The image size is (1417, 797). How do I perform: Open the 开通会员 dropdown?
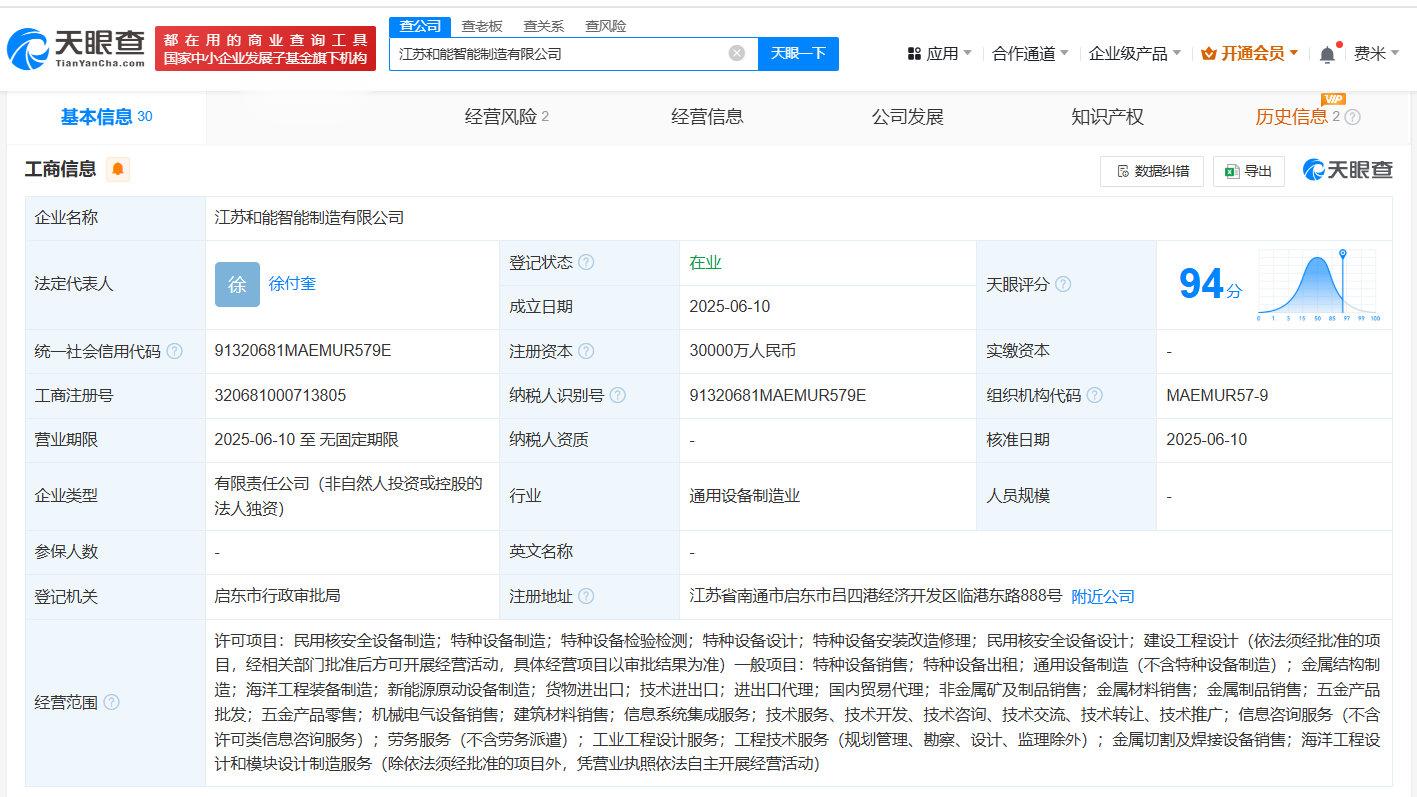pyautogui.click(x=1250, y=53)
